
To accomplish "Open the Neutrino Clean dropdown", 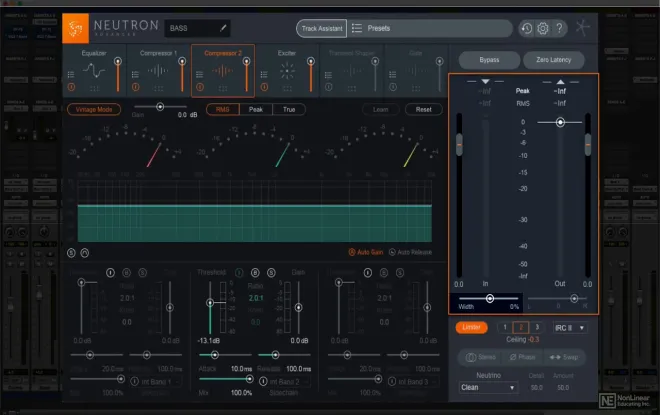I will tap(488, 388).
